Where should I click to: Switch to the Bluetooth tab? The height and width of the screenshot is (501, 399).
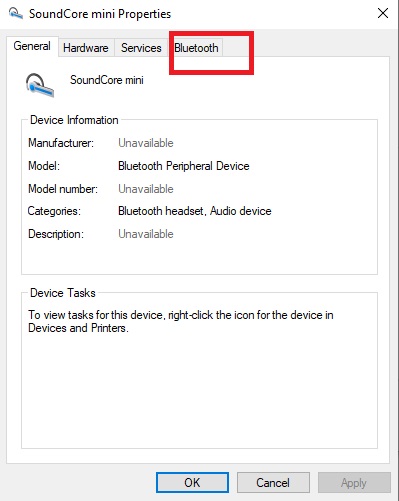196,48
